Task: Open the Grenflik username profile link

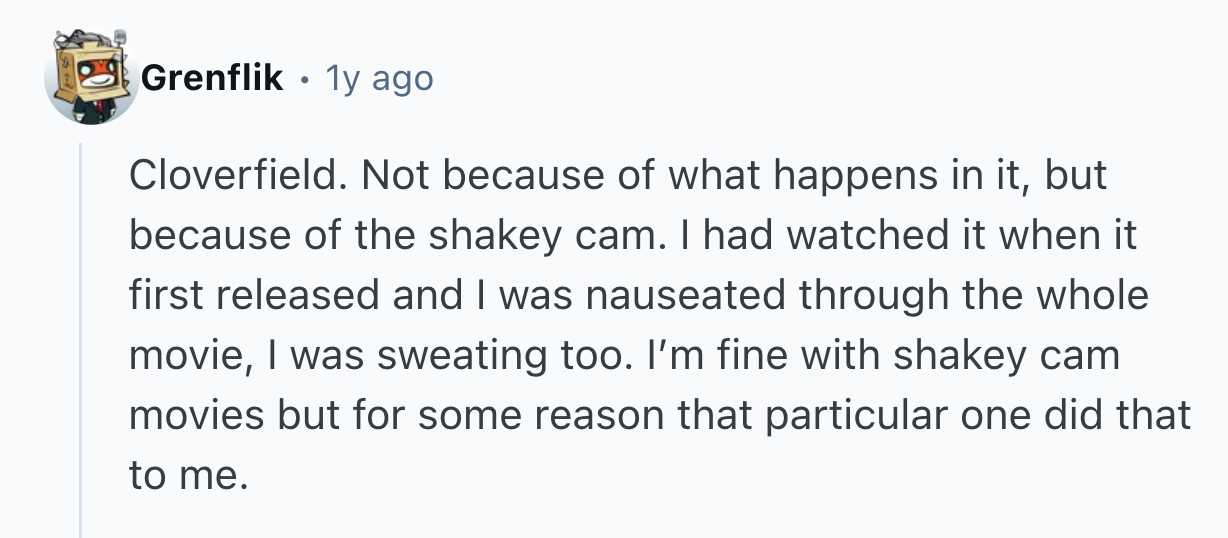Action: tap(212, 78)
